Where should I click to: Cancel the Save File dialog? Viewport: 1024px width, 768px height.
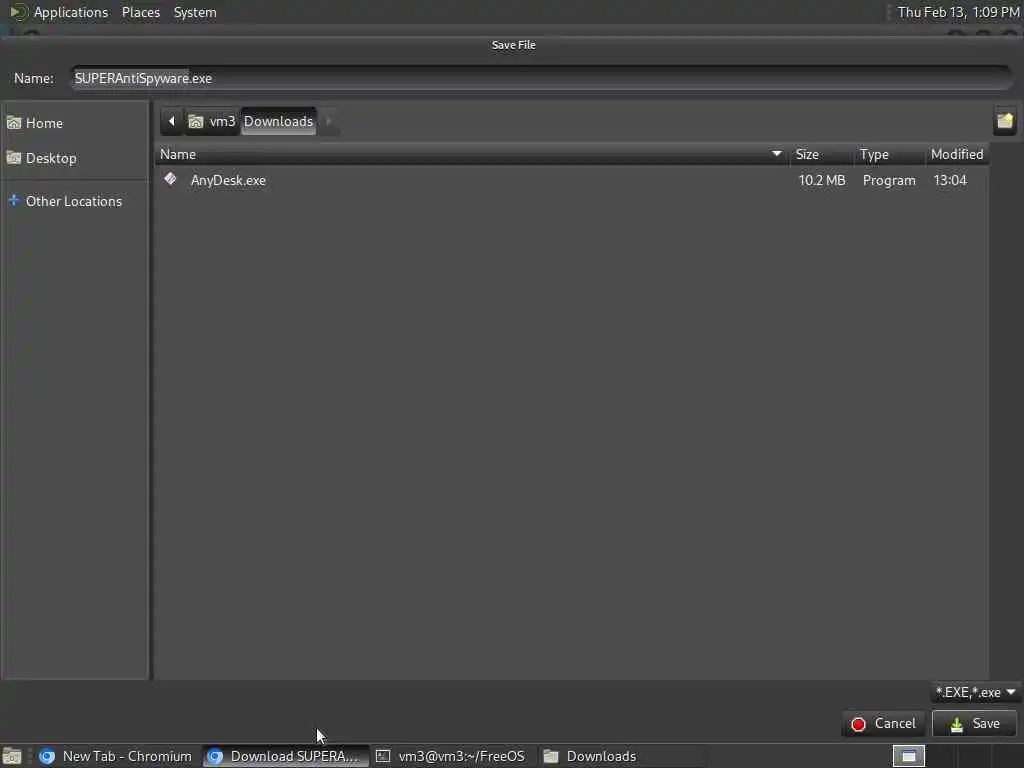pyautogui.click(x=884, y=724)
